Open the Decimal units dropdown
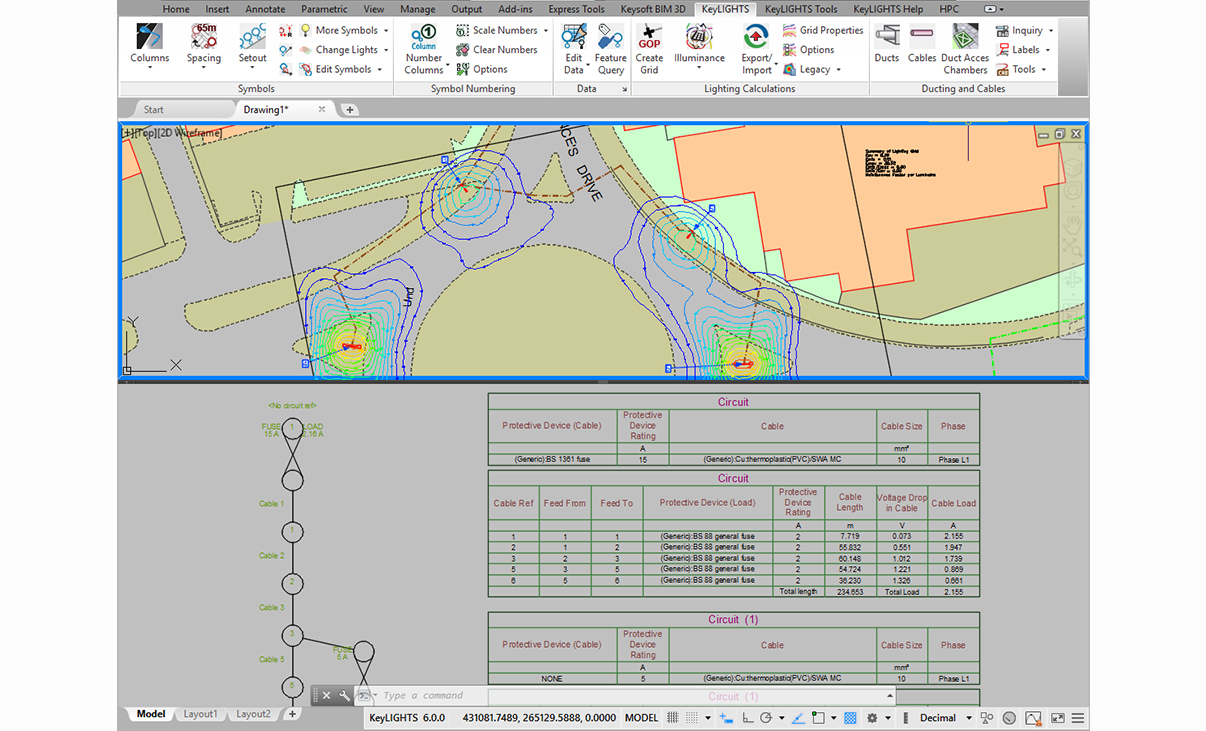Viewport: 1206px width, 731px height. coord(945,718)
